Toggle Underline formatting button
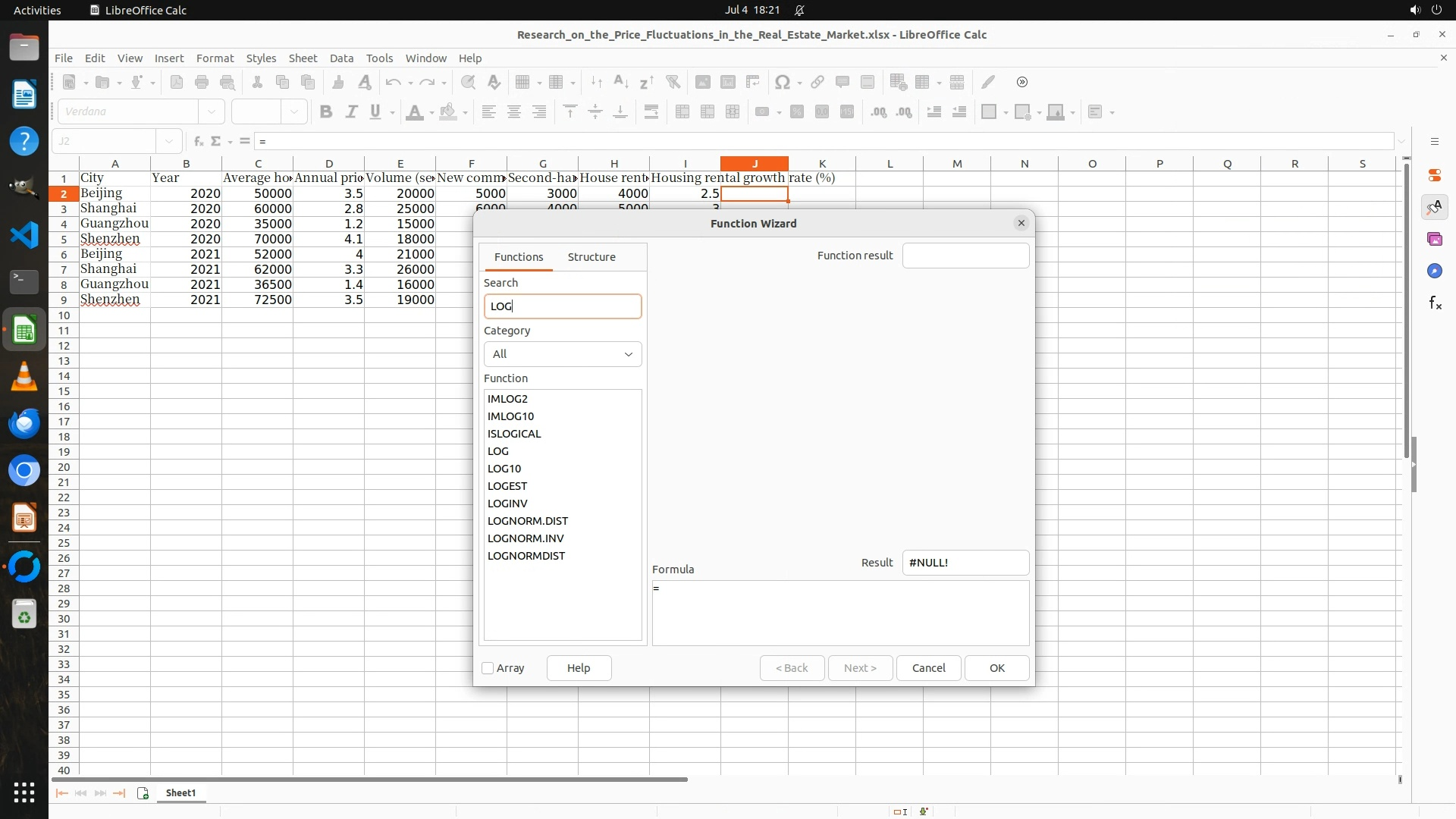Screen dimensions: 1456x819 click(x=375, y=112)
